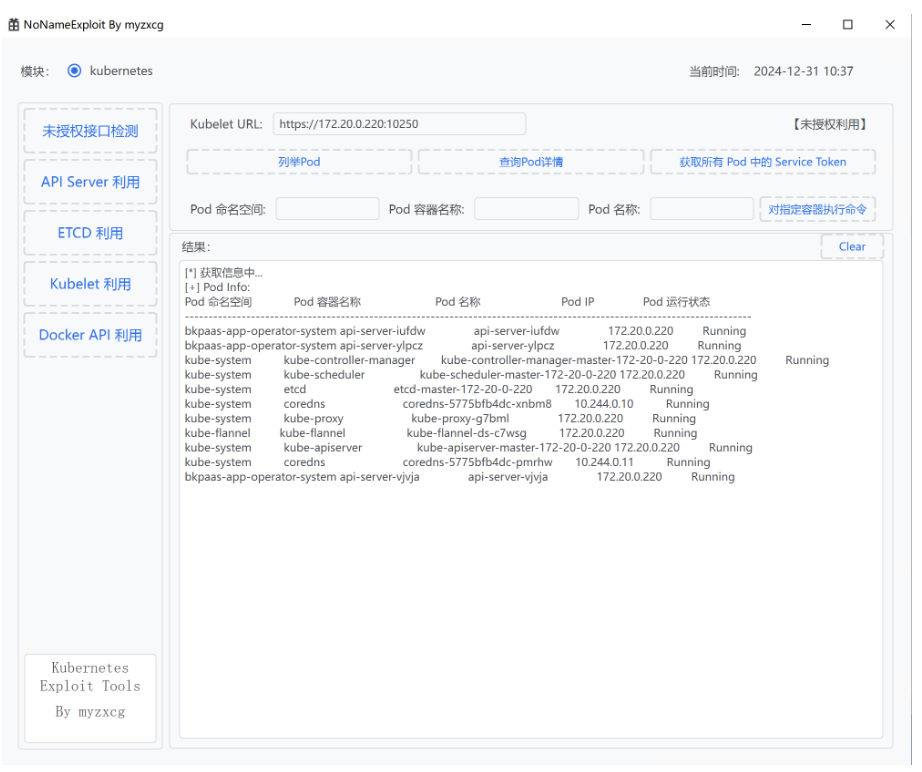
Task: Click the Kubelet URL input field
Action: [x=400, y=125]
